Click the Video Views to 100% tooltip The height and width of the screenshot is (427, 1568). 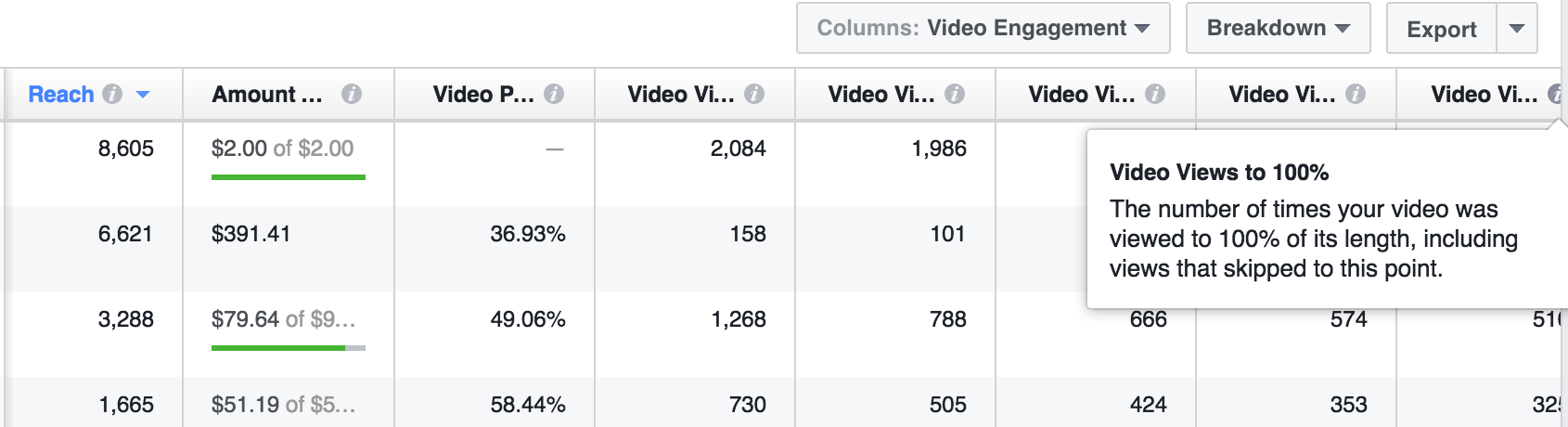1327,220
